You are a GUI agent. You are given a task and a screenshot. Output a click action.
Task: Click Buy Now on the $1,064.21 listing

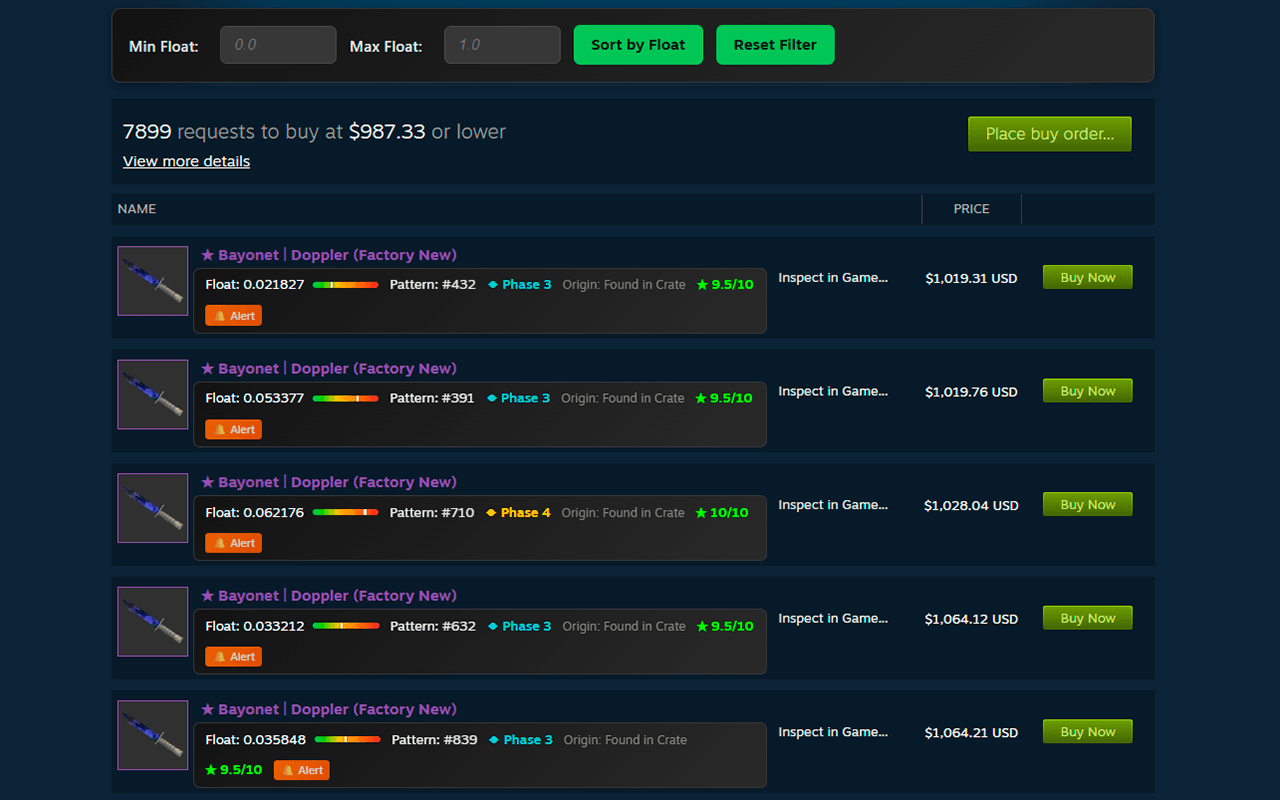pos(1087,731)
